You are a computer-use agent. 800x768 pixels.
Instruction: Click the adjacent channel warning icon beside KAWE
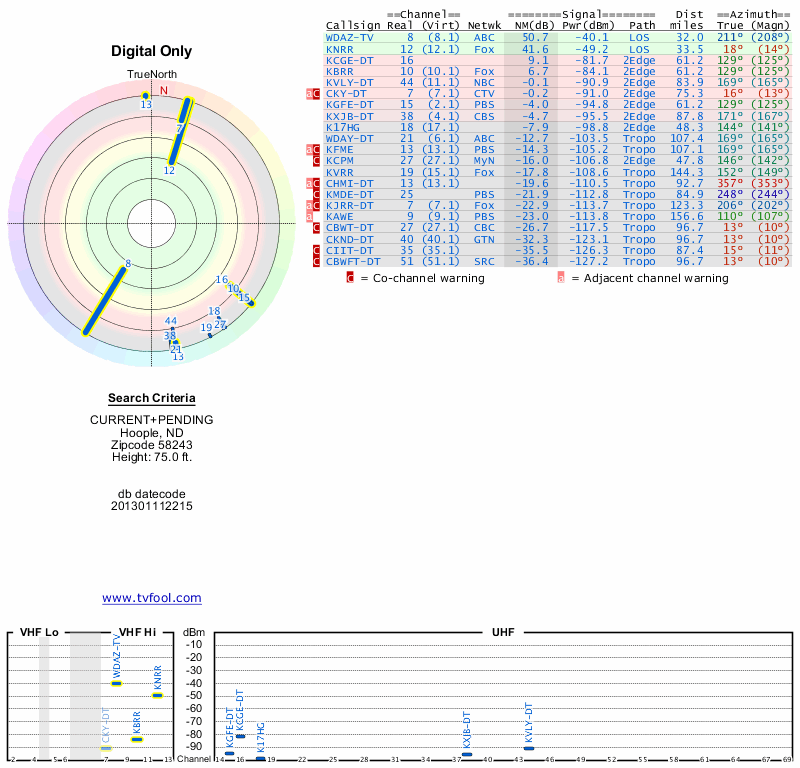point(310,217)
